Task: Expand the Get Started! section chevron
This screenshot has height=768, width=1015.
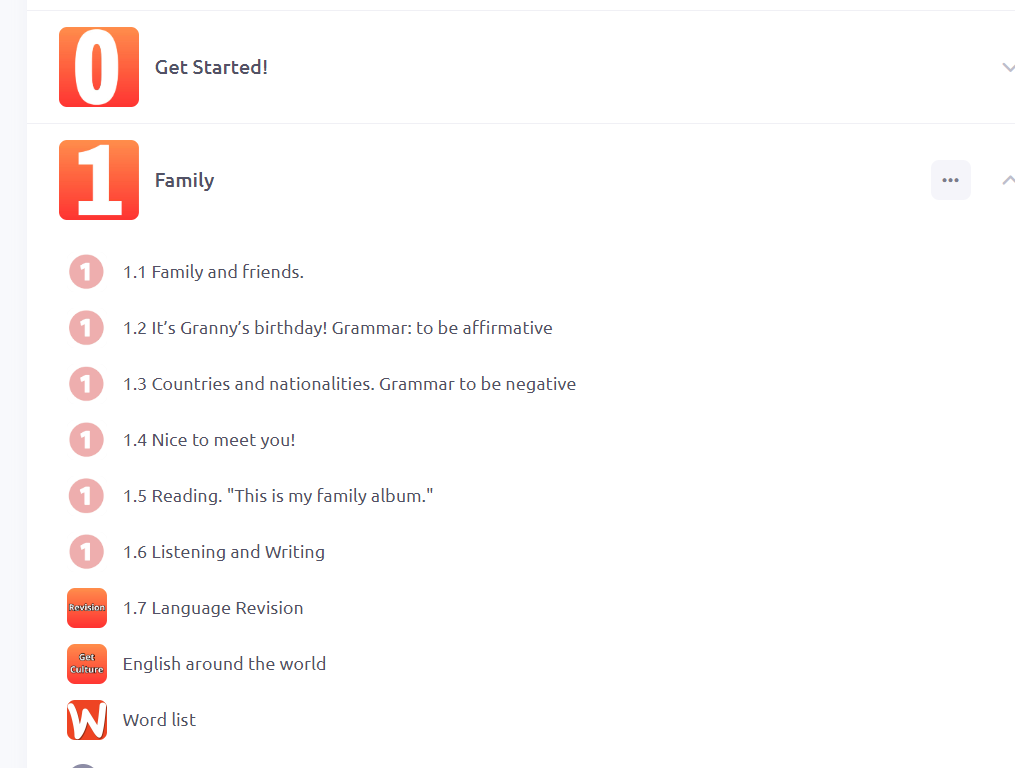Action: [1008, 67]
